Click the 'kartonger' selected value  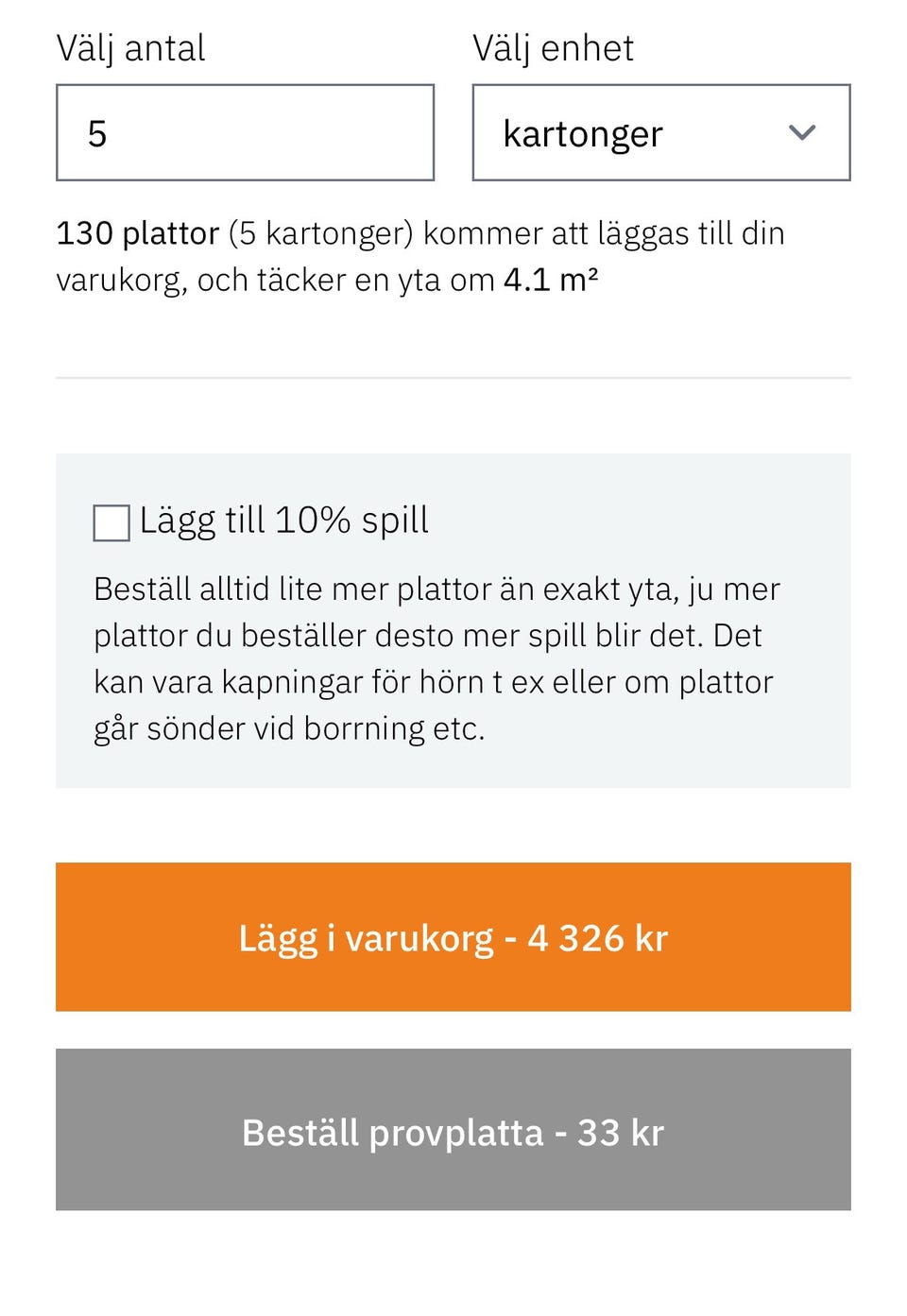pos(583,134)
